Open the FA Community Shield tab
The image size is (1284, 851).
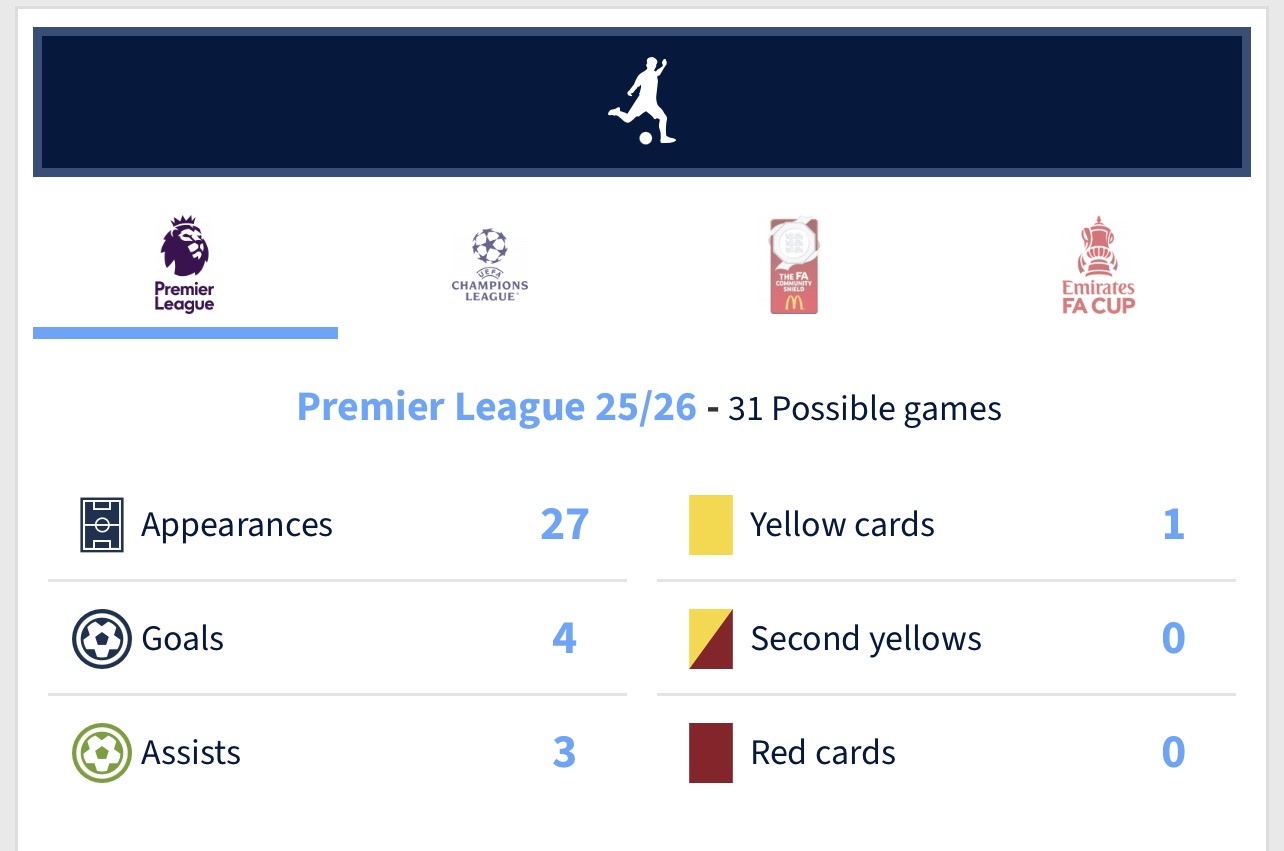pos(794,266)
